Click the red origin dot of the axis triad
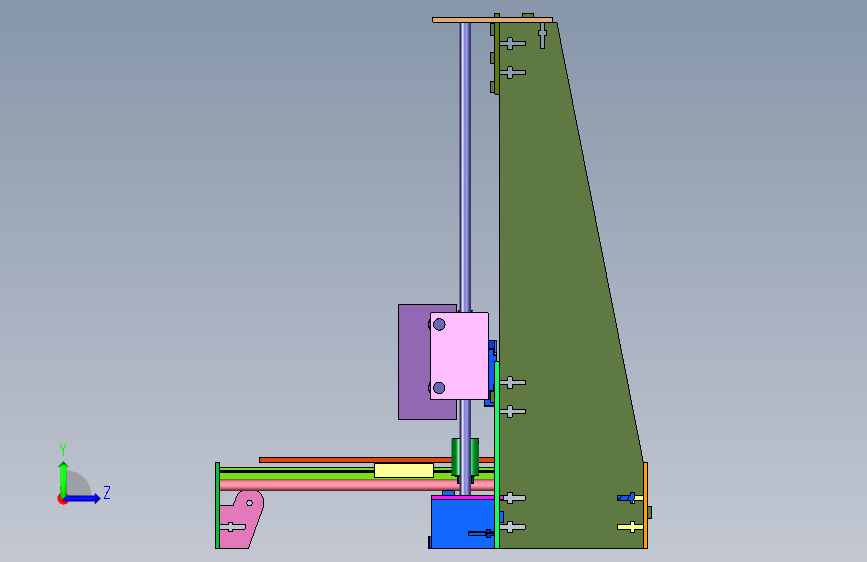This screenshot has height=562, width=867. click(x=62, y=499)
